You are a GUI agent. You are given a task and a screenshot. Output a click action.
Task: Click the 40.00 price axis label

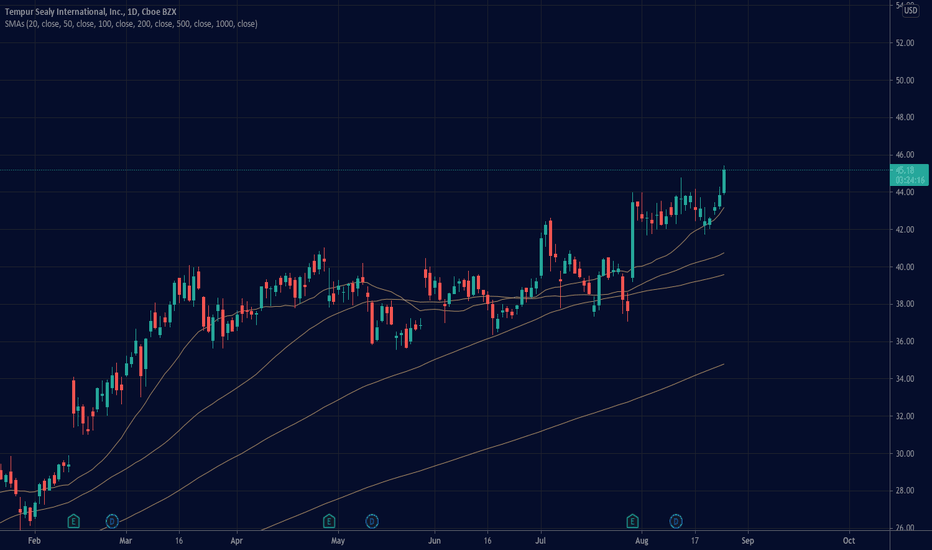(905, 267)
